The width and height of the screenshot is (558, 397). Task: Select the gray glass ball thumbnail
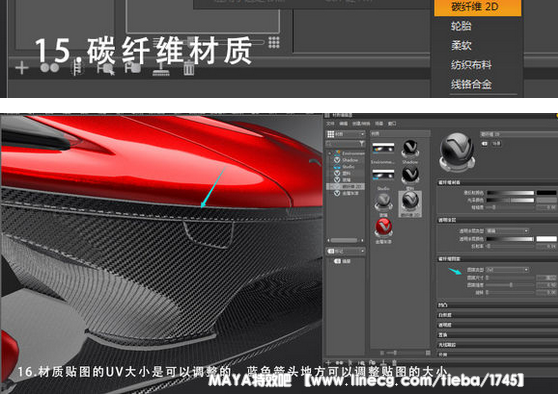[383, 202]
